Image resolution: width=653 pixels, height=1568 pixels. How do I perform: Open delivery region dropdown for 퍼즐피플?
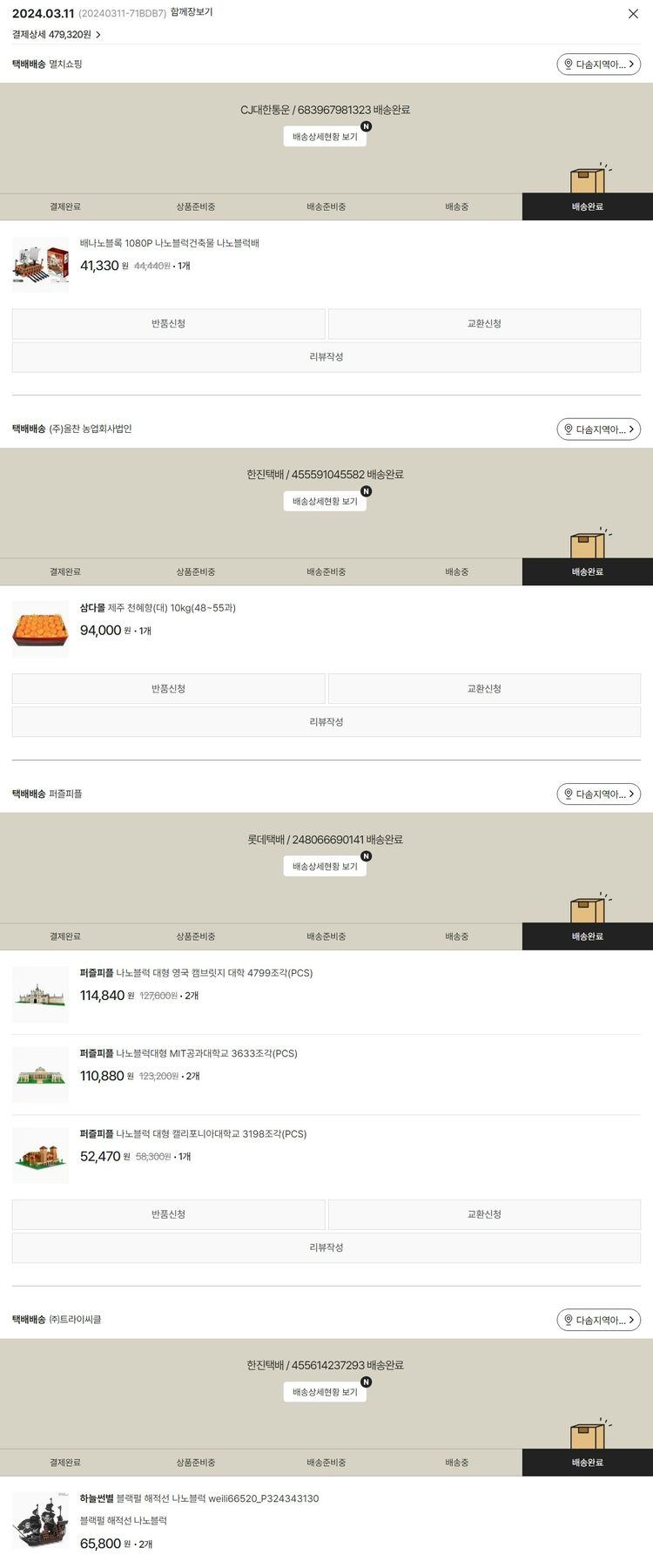pos(598,794)
